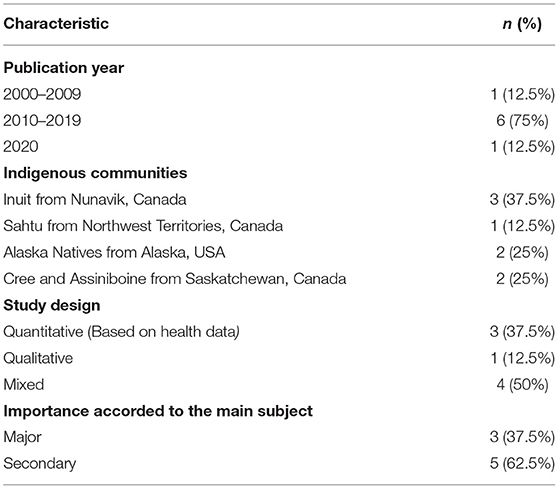Click the 2010–2019 row label
The height and width of the screenshot is (489, 559).
point(42,120)
